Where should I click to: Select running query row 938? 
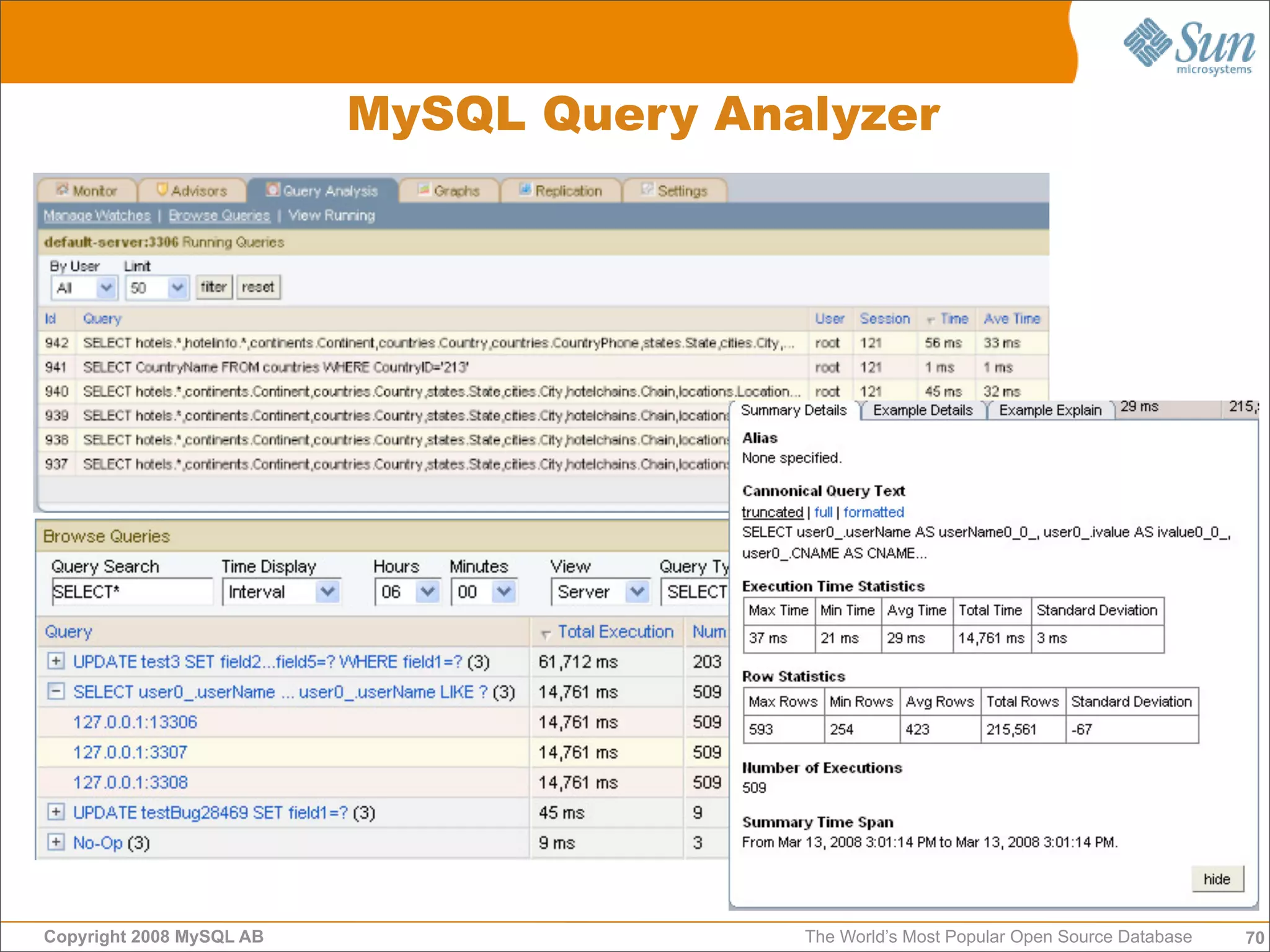pos(384,439)
